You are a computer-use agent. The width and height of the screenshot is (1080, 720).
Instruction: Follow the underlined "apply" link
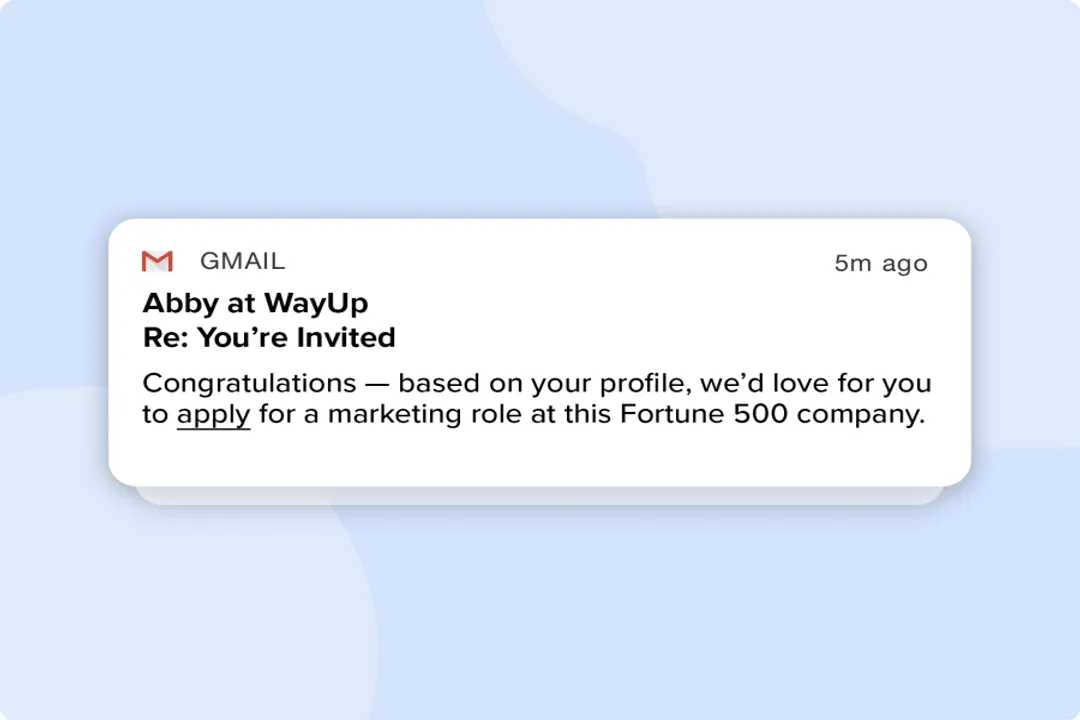pos(213,414)
